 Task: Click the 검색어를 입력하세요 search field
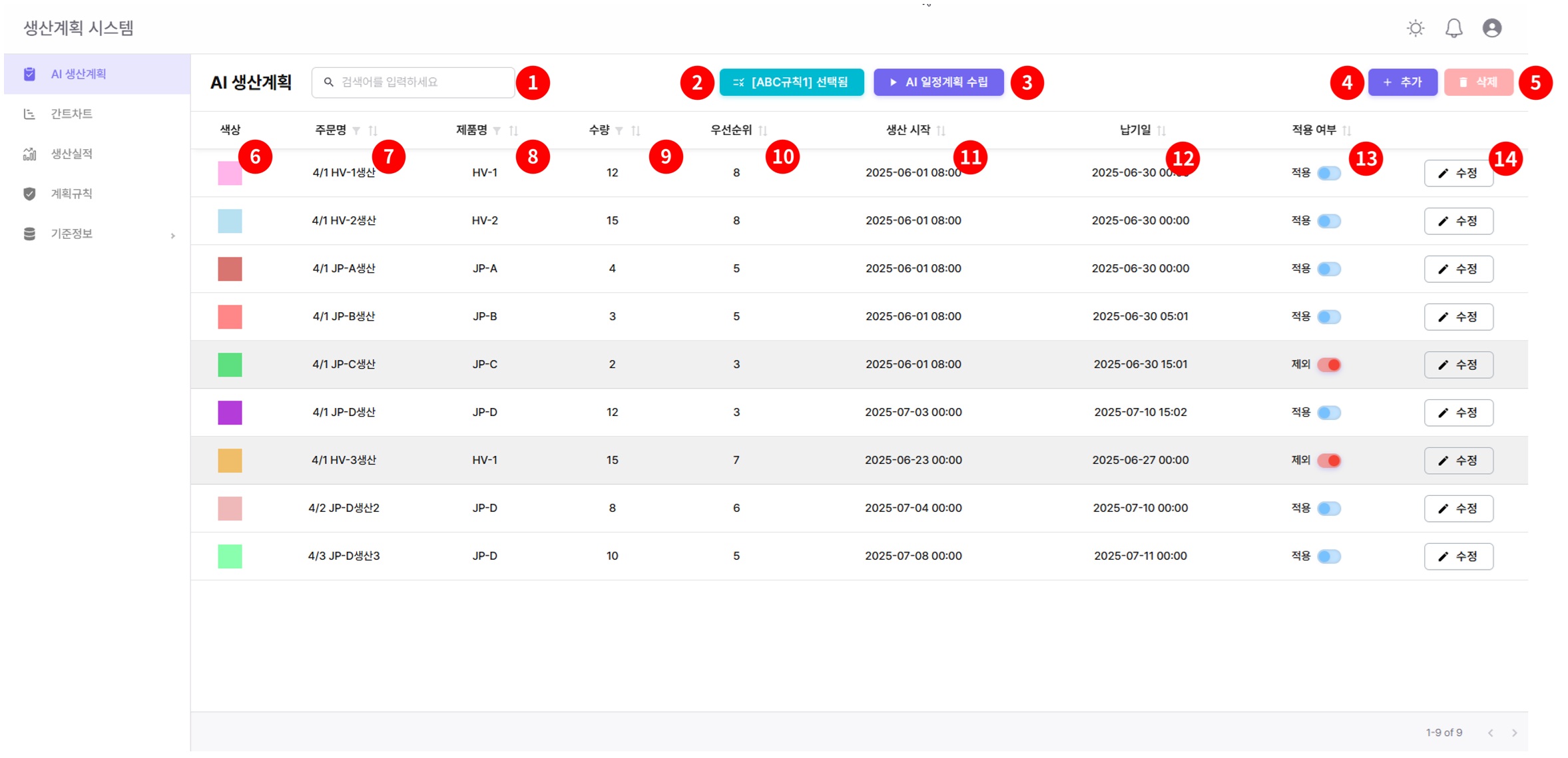point(419,83)
